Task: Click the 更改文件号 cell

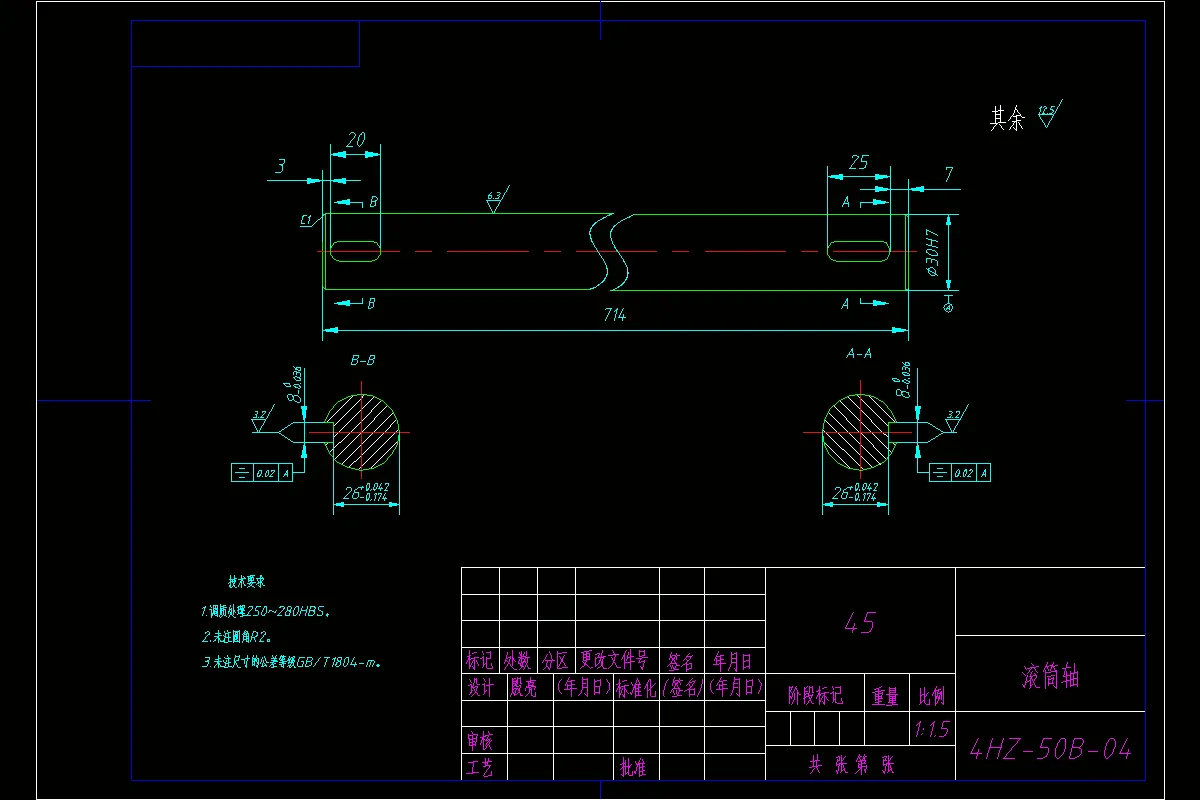Action: (x=615, y=661)
